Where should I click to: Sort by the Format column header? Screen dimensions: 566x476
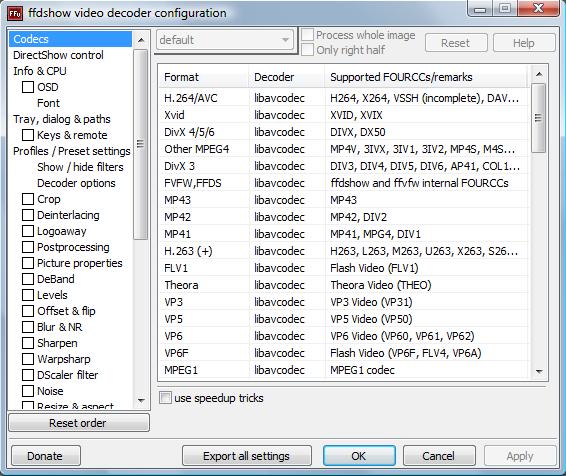[204, 77]
